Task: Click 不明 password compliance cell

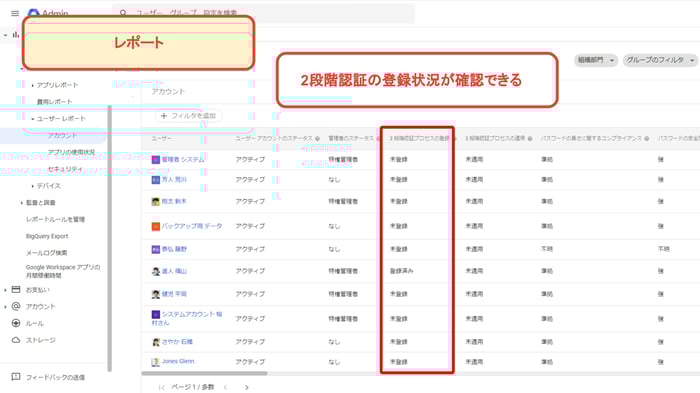Action: tap(547, 249)
